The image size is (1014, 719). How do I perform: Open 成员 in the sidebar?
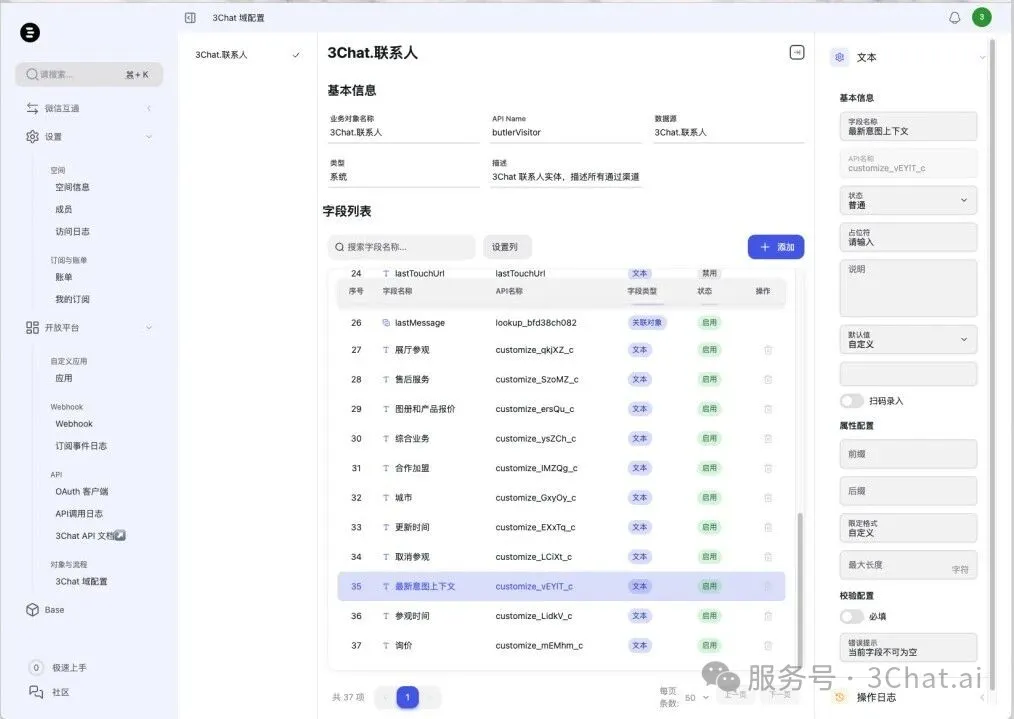click(x=63, y=209)
